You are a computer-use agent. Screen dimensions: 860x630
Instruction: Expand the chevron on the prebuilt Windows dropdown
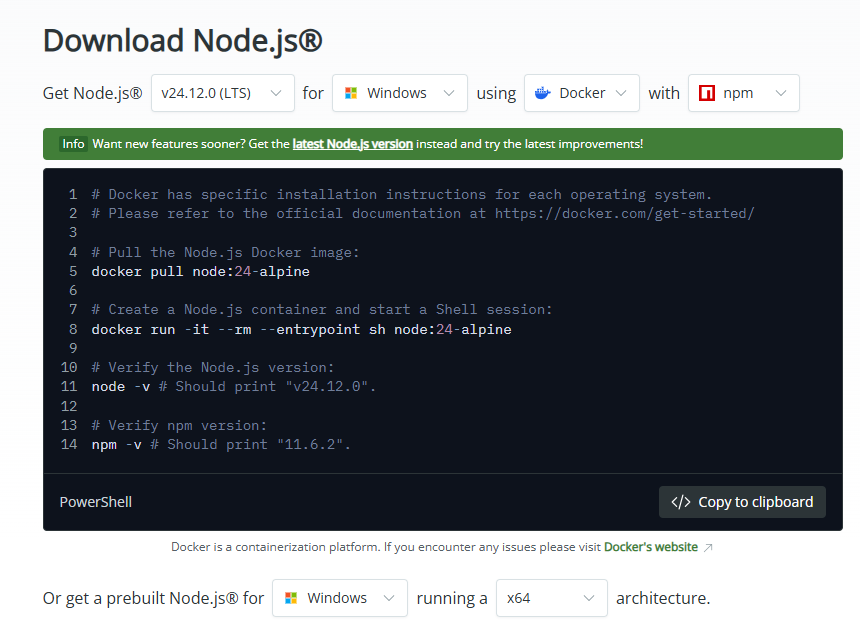[389, 598]
